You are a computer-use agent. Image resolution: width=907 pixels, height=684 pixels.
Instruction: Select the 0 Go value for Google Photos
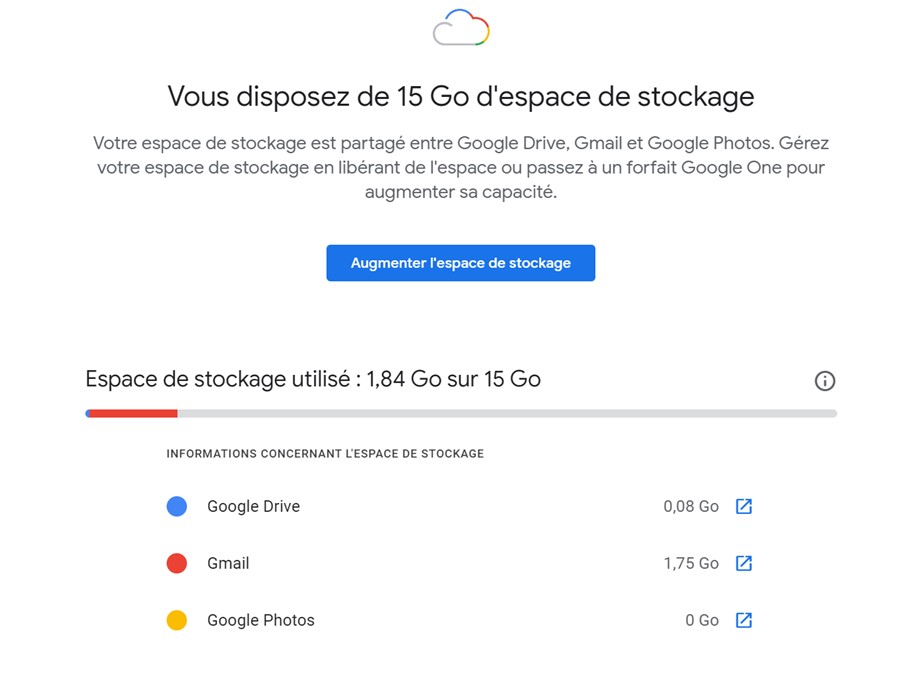pos(701,620)
